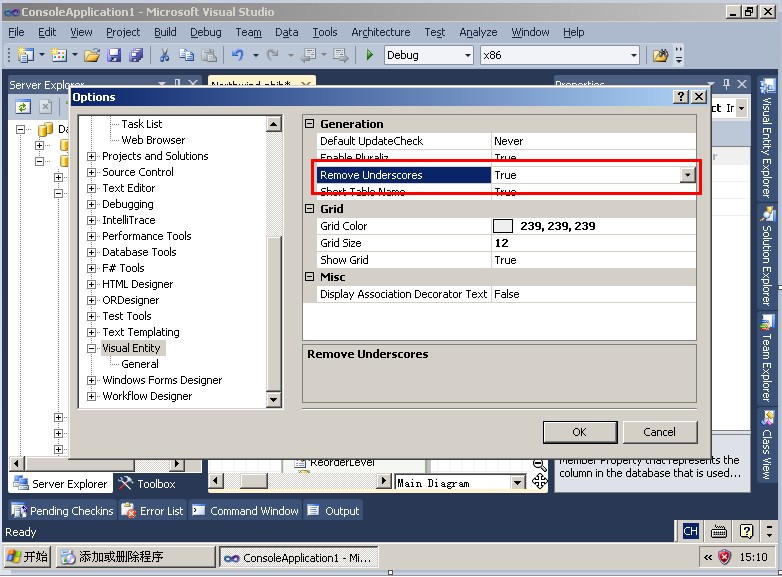Image resolution: width=782 pixels, height=577 pixels.
Task: Collapse the Generation property category
Action: click(x=310, y=124)
